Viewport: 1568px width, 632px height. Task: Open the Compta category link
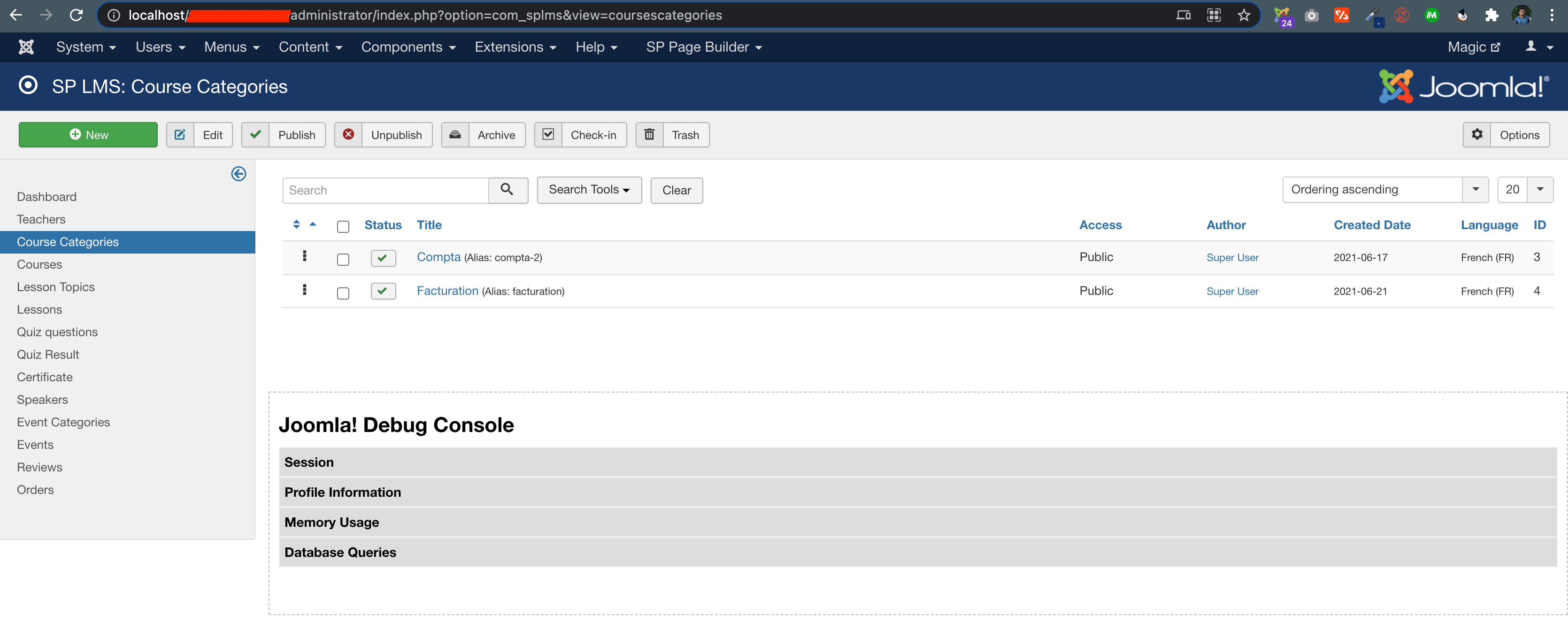coord(438,257)
